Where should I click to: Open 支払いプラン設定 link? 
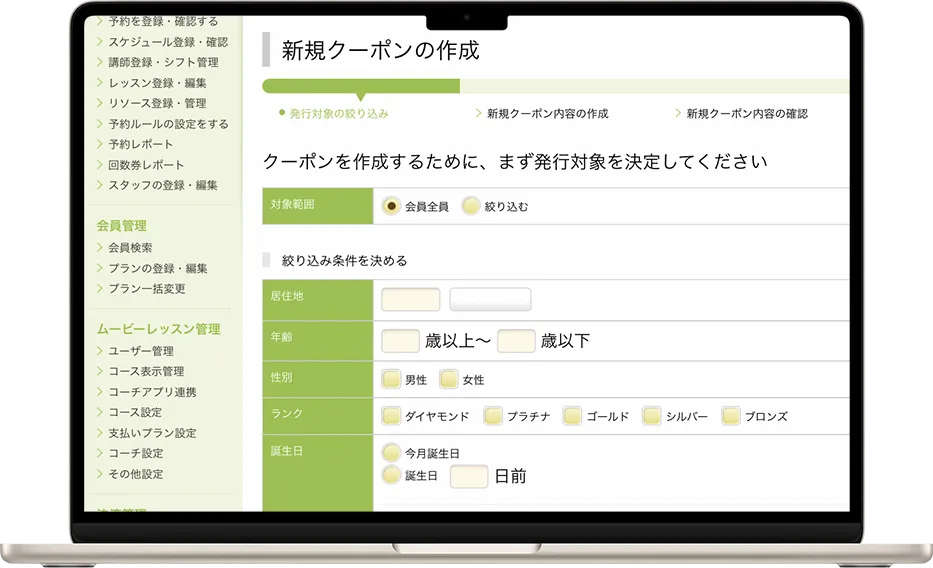pyautogui.click(x=152, y=434)
